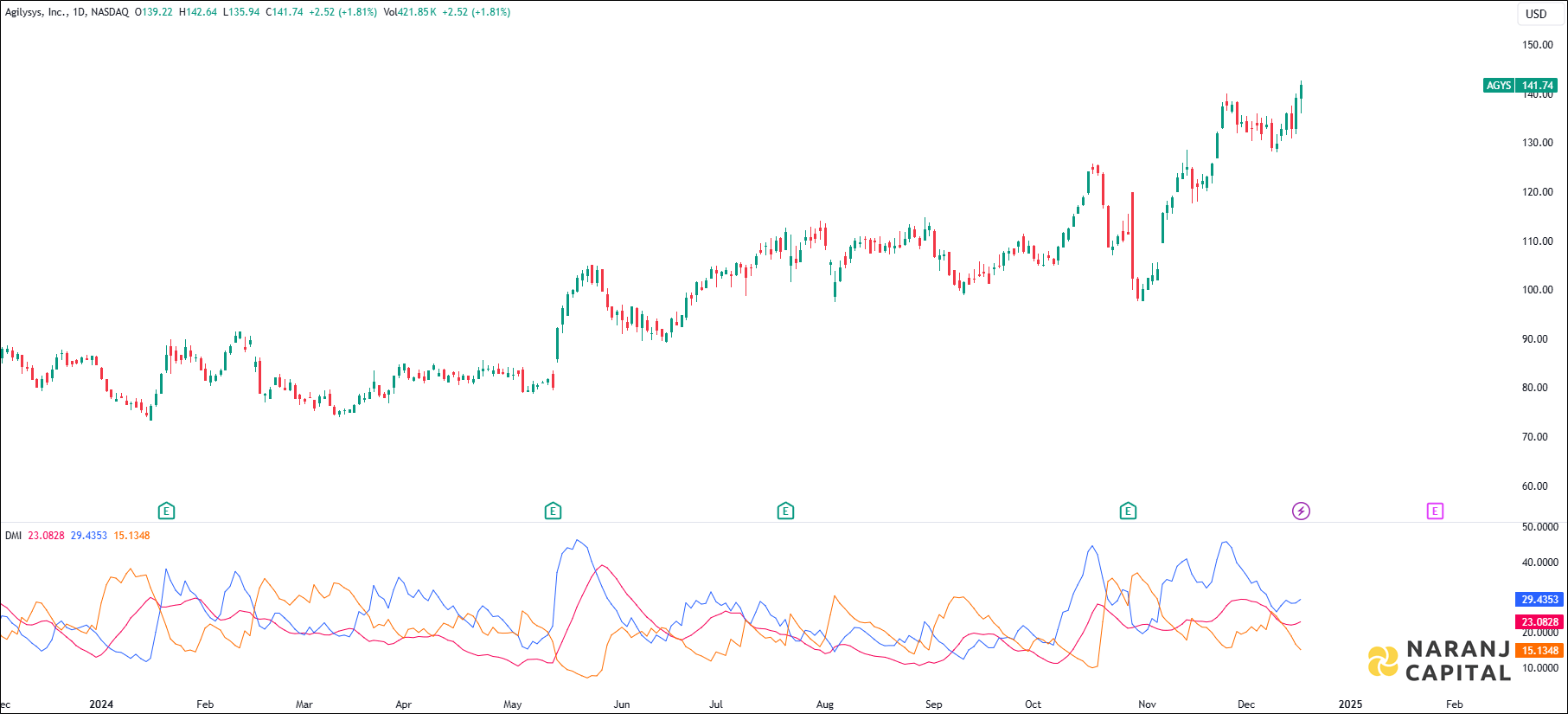Click the pink 23.0828 DMI legend value
1568x714 pixels.
click(x=46, y=536)
